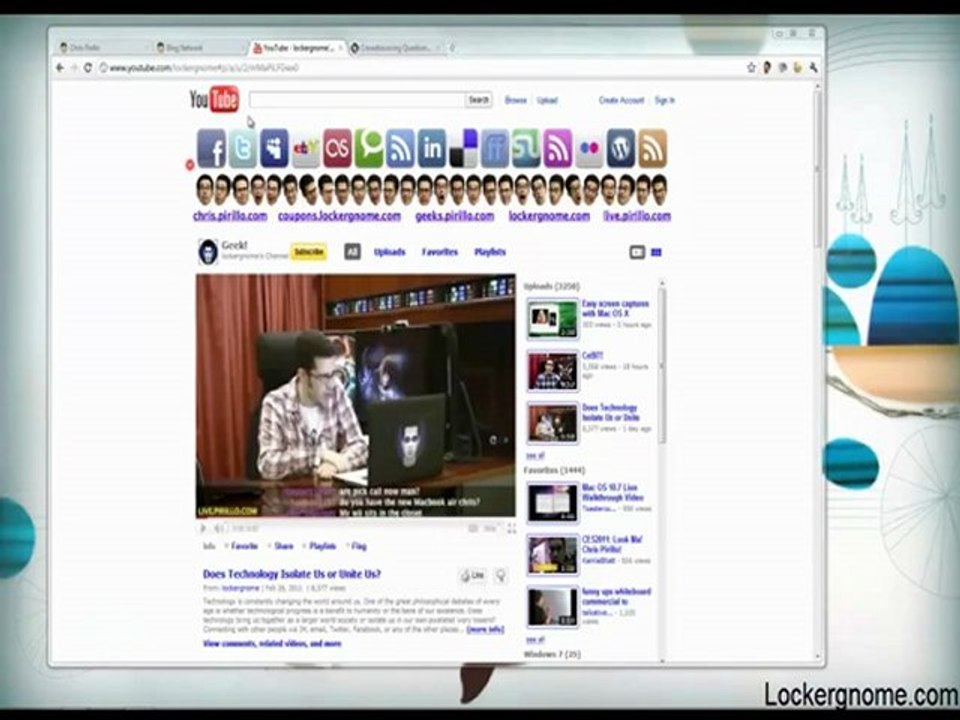Open the face avatar extension icon in toolbar
Screen dimensions: 960x720
click(767, 68)
